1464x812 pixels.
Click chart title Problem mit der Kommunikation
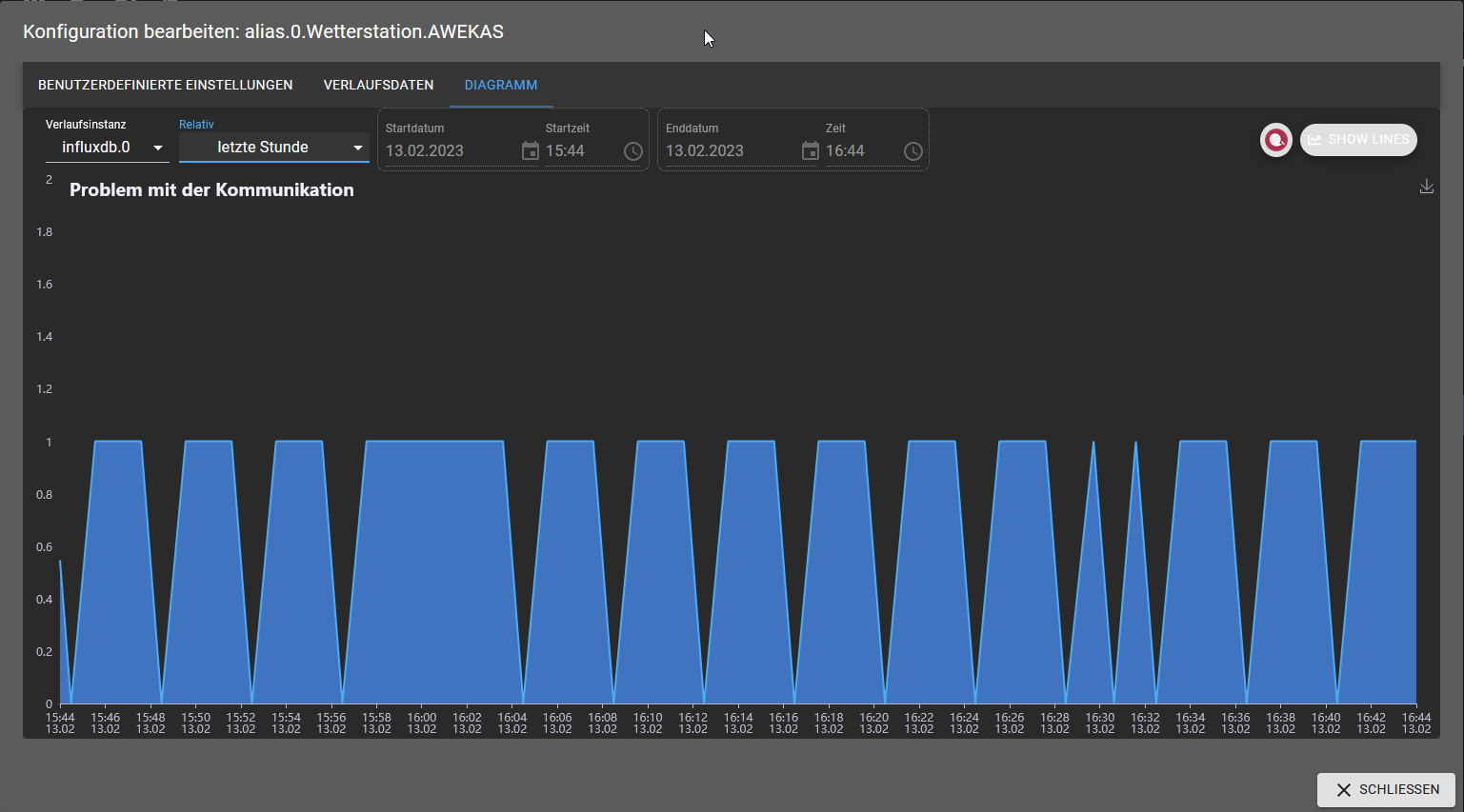point(211,190)
